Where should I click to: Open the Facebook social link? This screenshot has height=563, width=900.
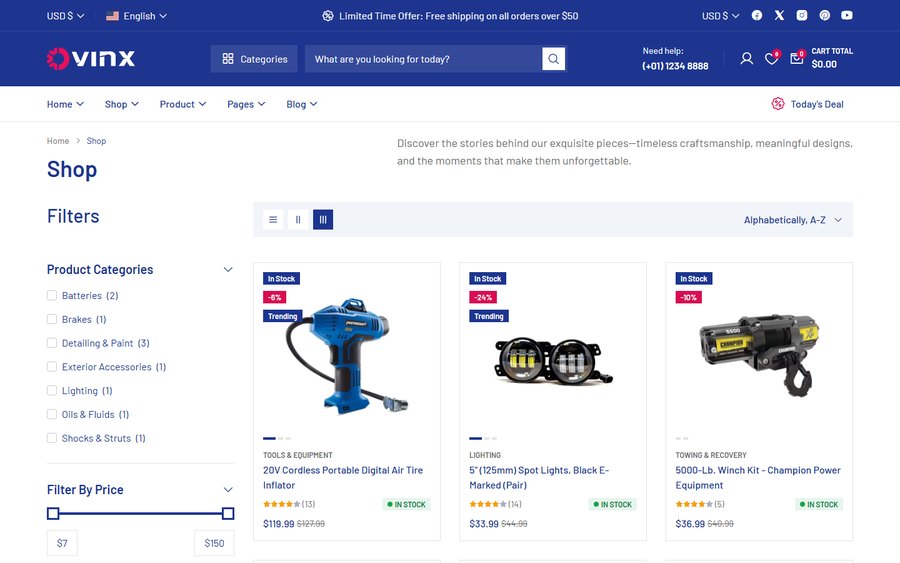[x=757, y=15]
